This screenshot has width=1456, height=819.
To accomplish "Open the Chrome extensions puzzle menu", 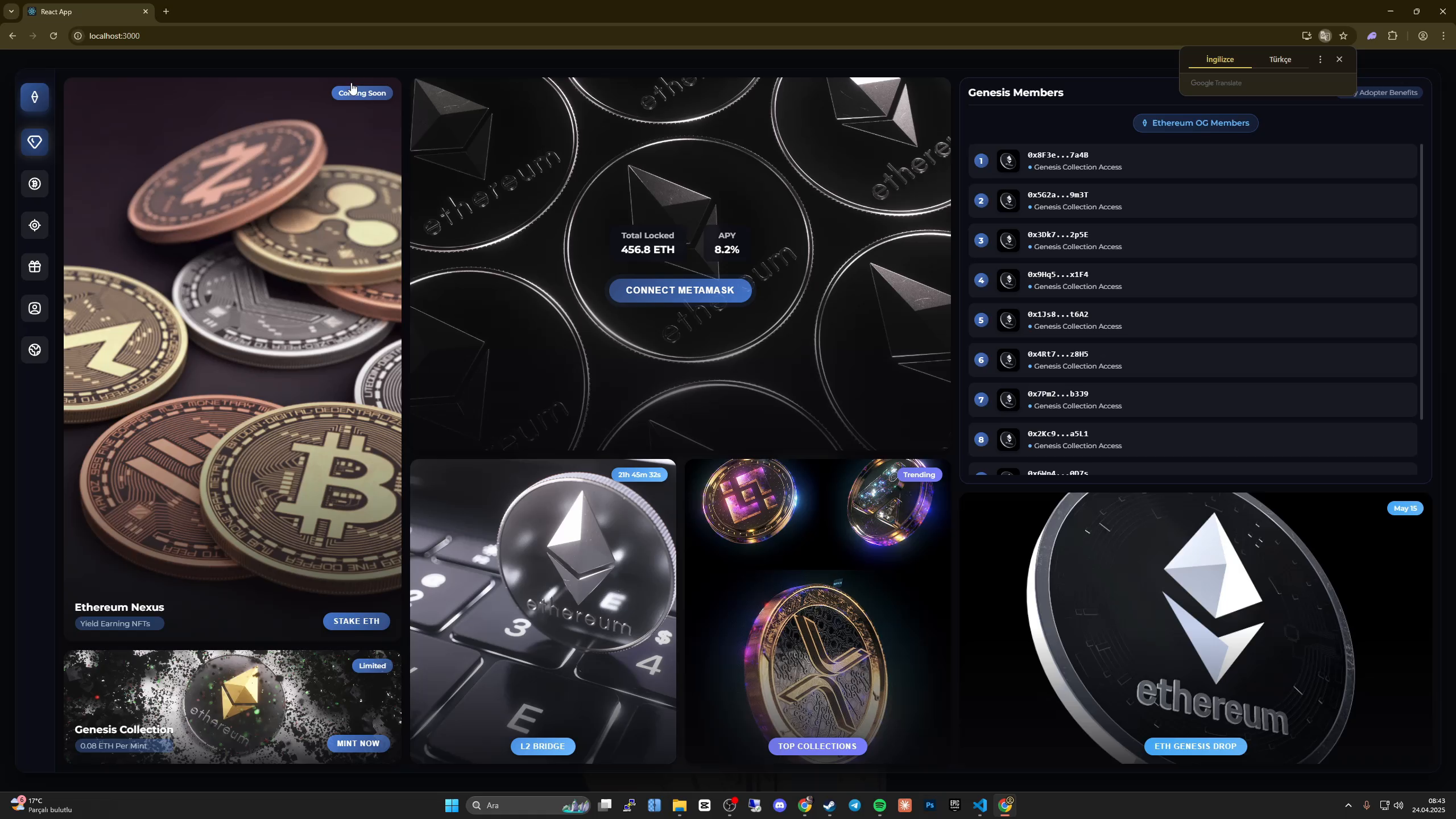I will pyautogui.click(x=1393, y=36).
